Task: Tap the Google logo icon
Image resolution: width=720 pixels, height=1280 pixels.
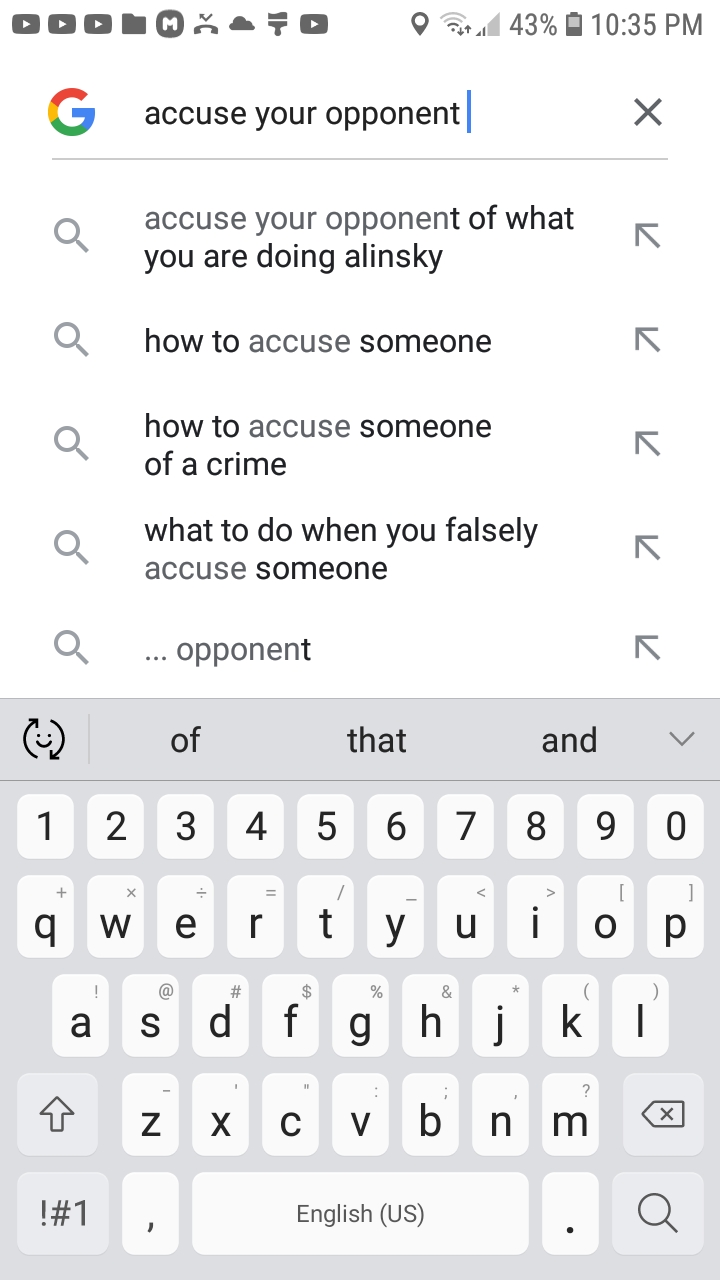Action: 71,112
